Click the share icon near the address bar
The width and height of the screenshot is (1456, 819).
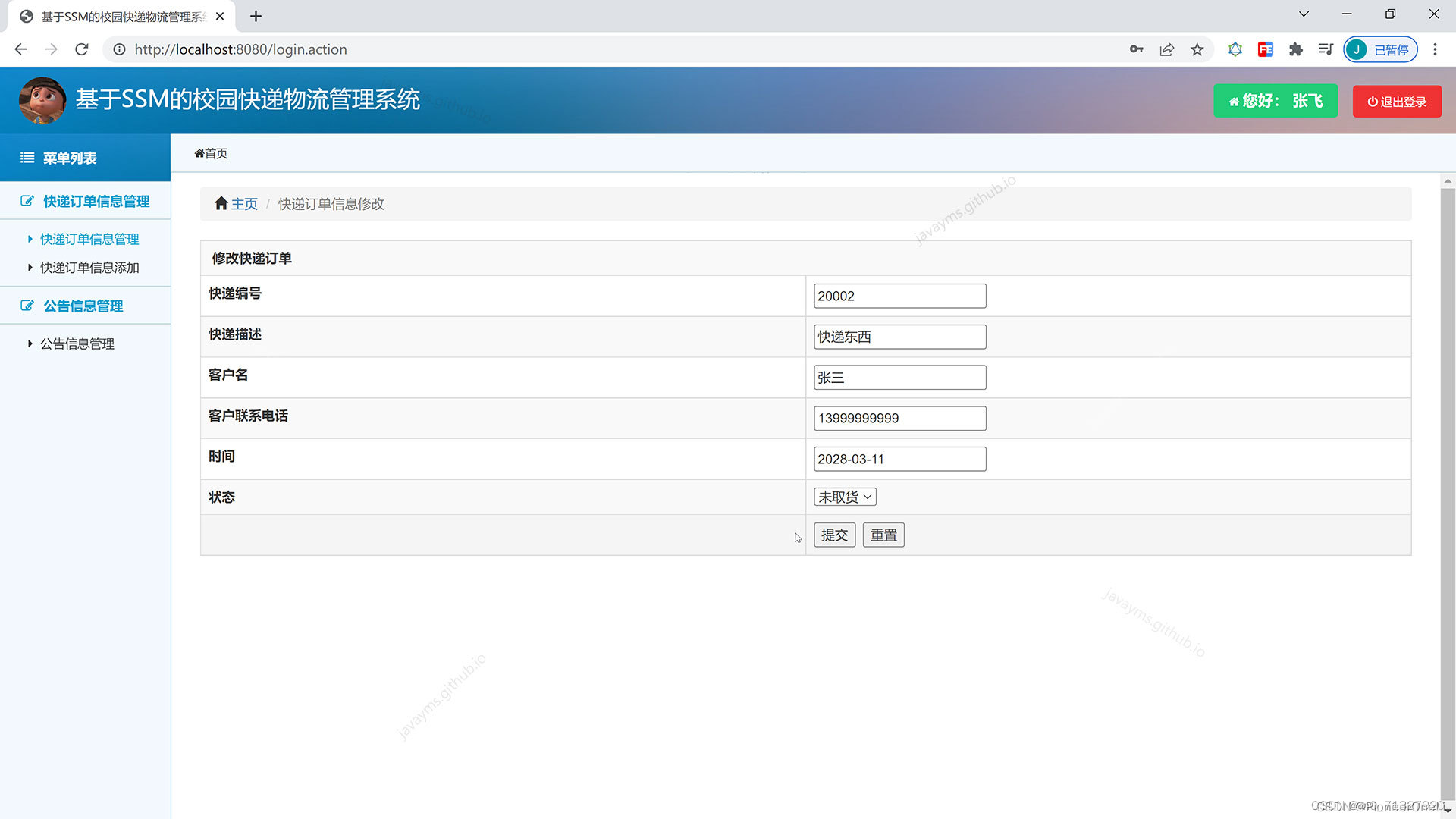[1166, 49]
